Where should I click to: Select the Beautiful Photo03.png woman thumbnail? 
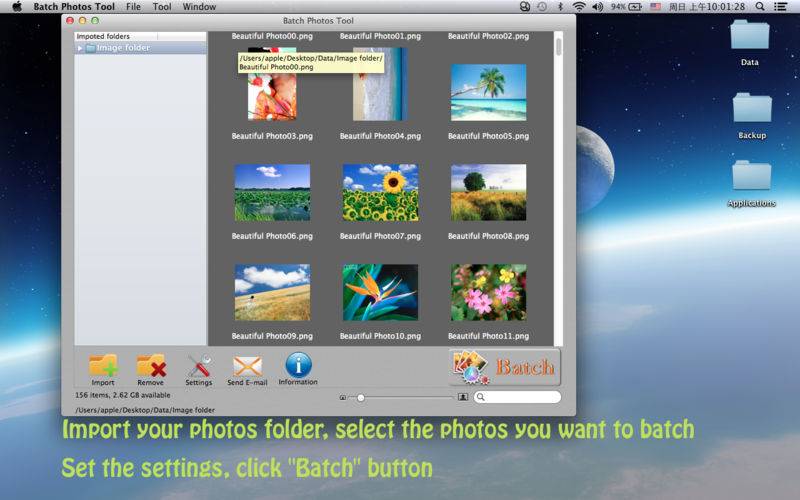(272, 84)
